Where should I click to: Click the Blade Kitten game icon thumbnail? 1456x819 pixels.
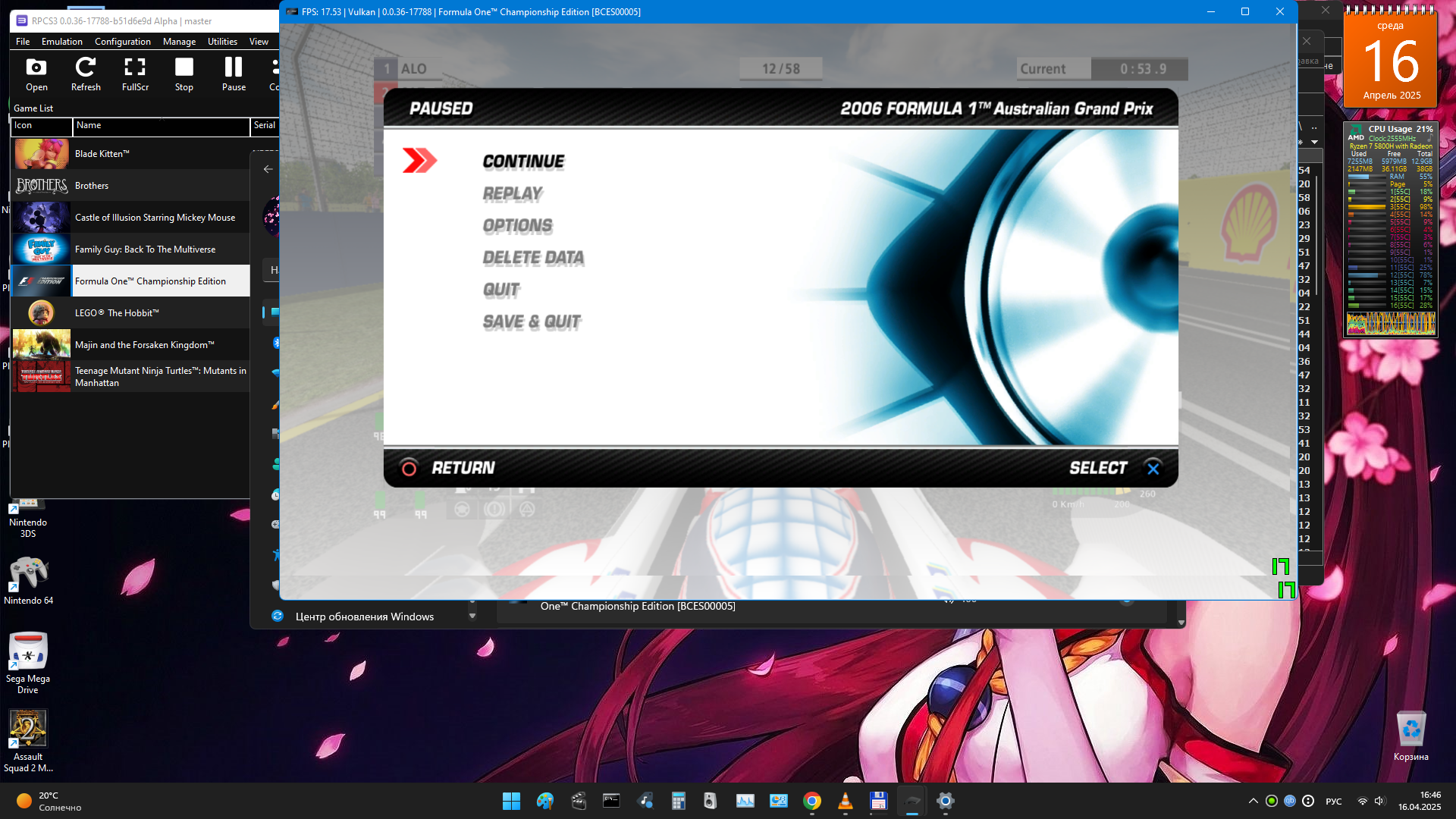point(42,154)
